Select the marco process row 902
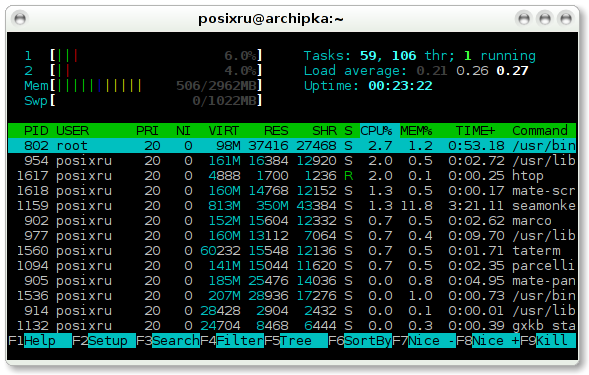This screenshot has height=375, width=589. coord(292,221)
